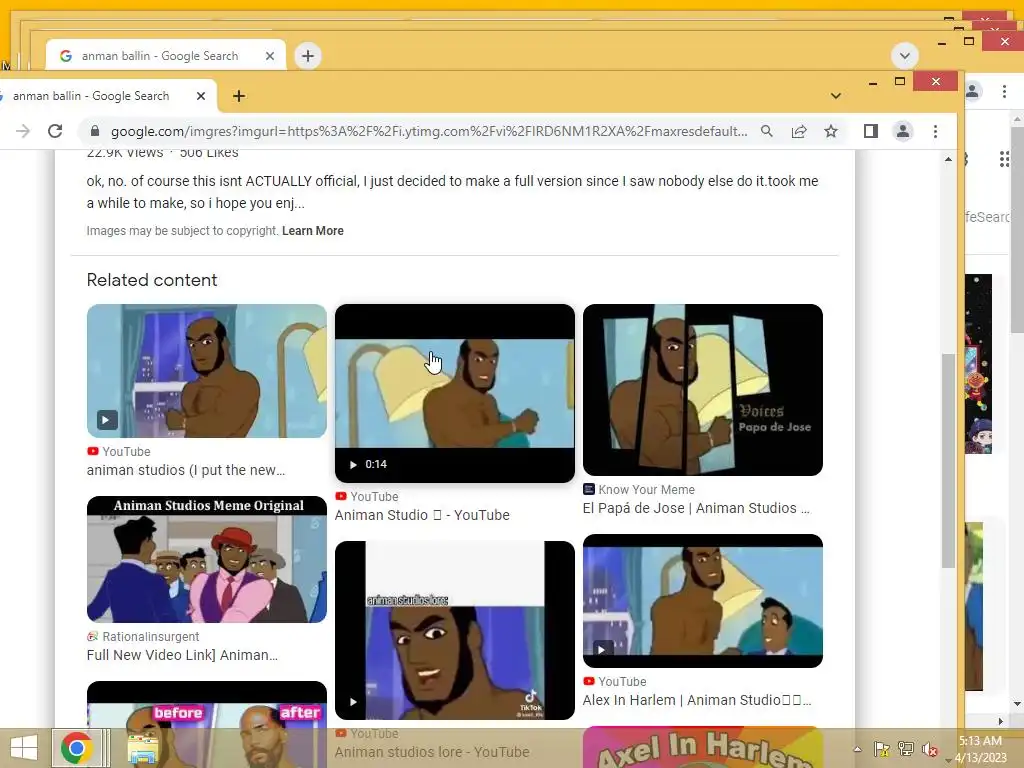Click the lock site-info icon in address bar
The image size is (1024, 768).
[95, 131]
